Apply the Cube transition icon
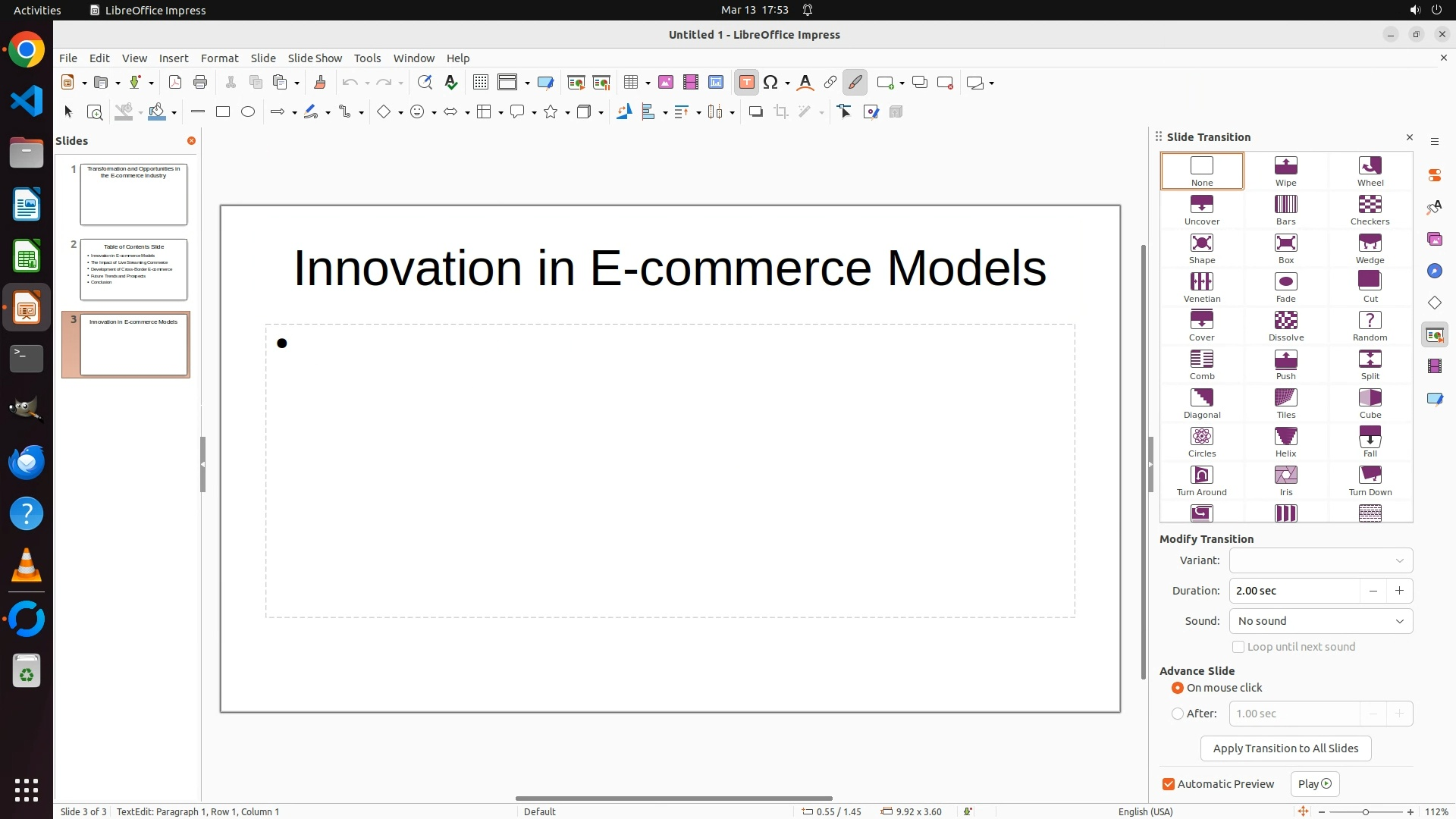1456x819 pixels. tap(1370, 403)
